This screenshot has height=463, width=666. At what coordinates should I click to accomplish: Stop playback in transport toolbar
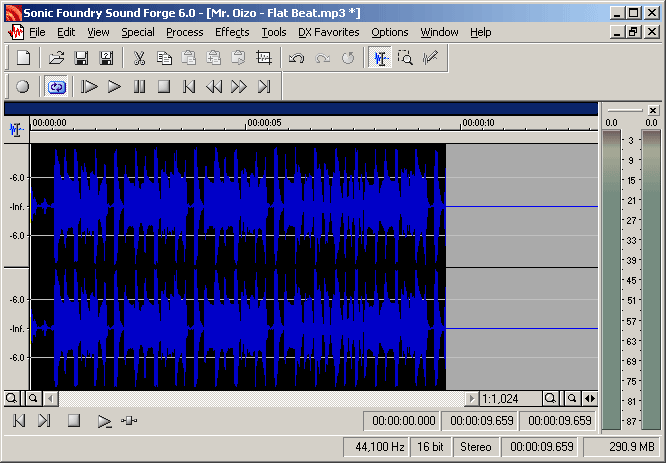pos(164,87)
